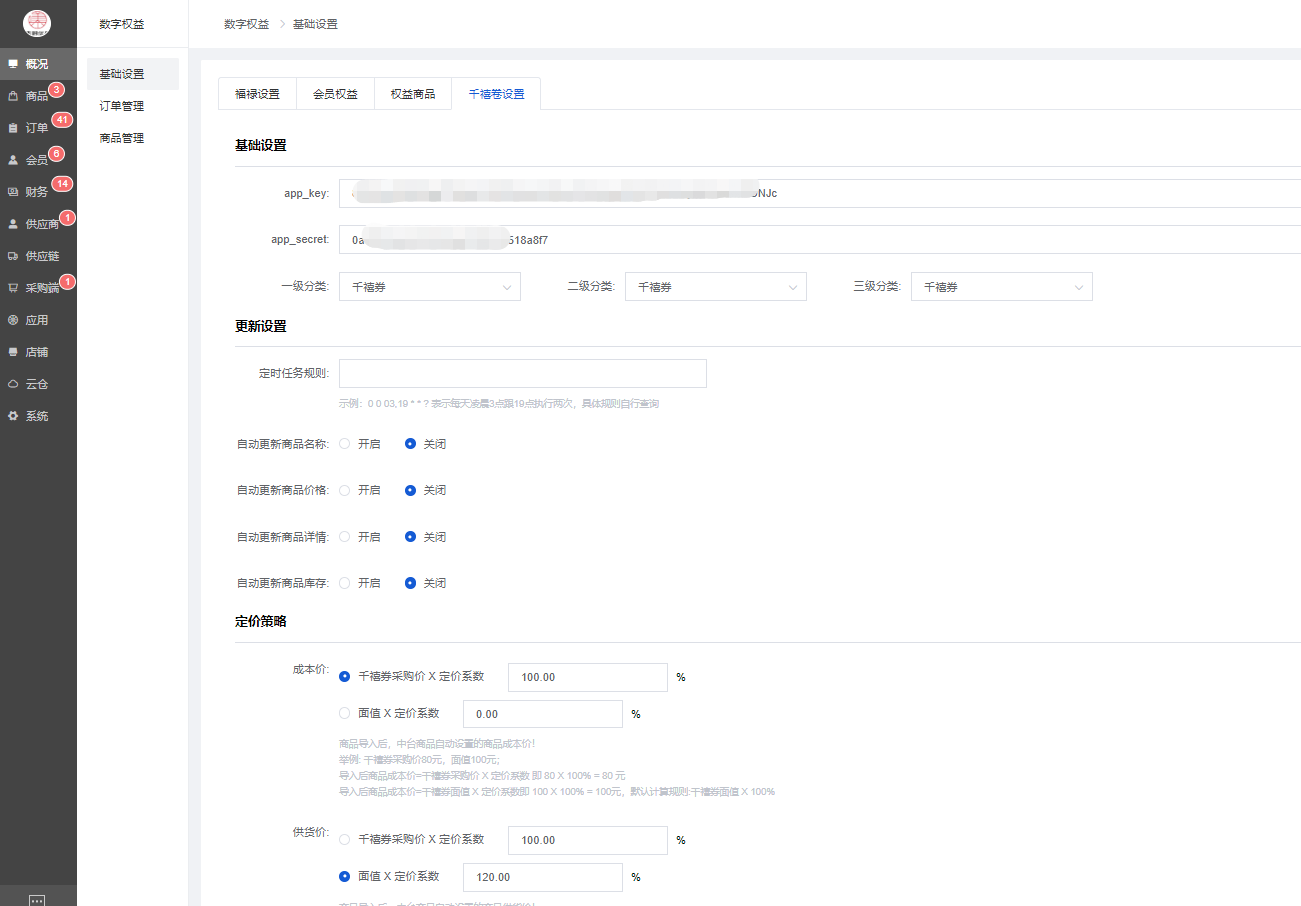Screen dimensions: 1301x906
Task: Choose 关闭 for 自动更新商品库存
Action: click(411, 583)
